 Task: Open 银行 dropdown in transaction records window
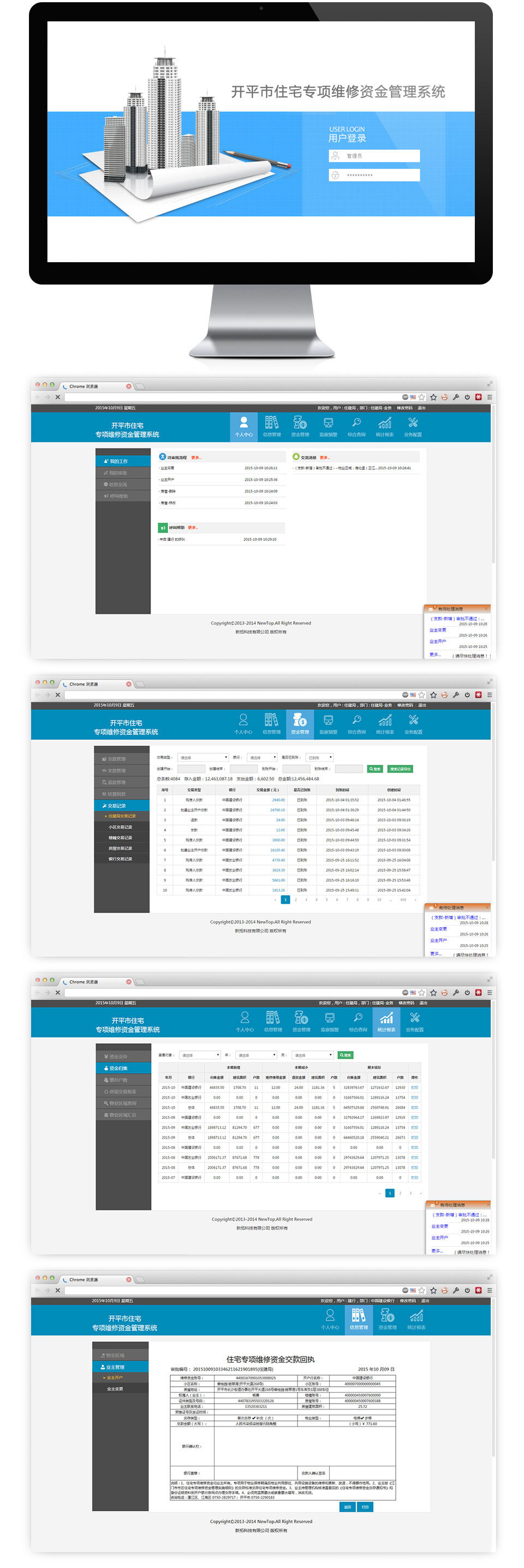(x=263, y=757)
